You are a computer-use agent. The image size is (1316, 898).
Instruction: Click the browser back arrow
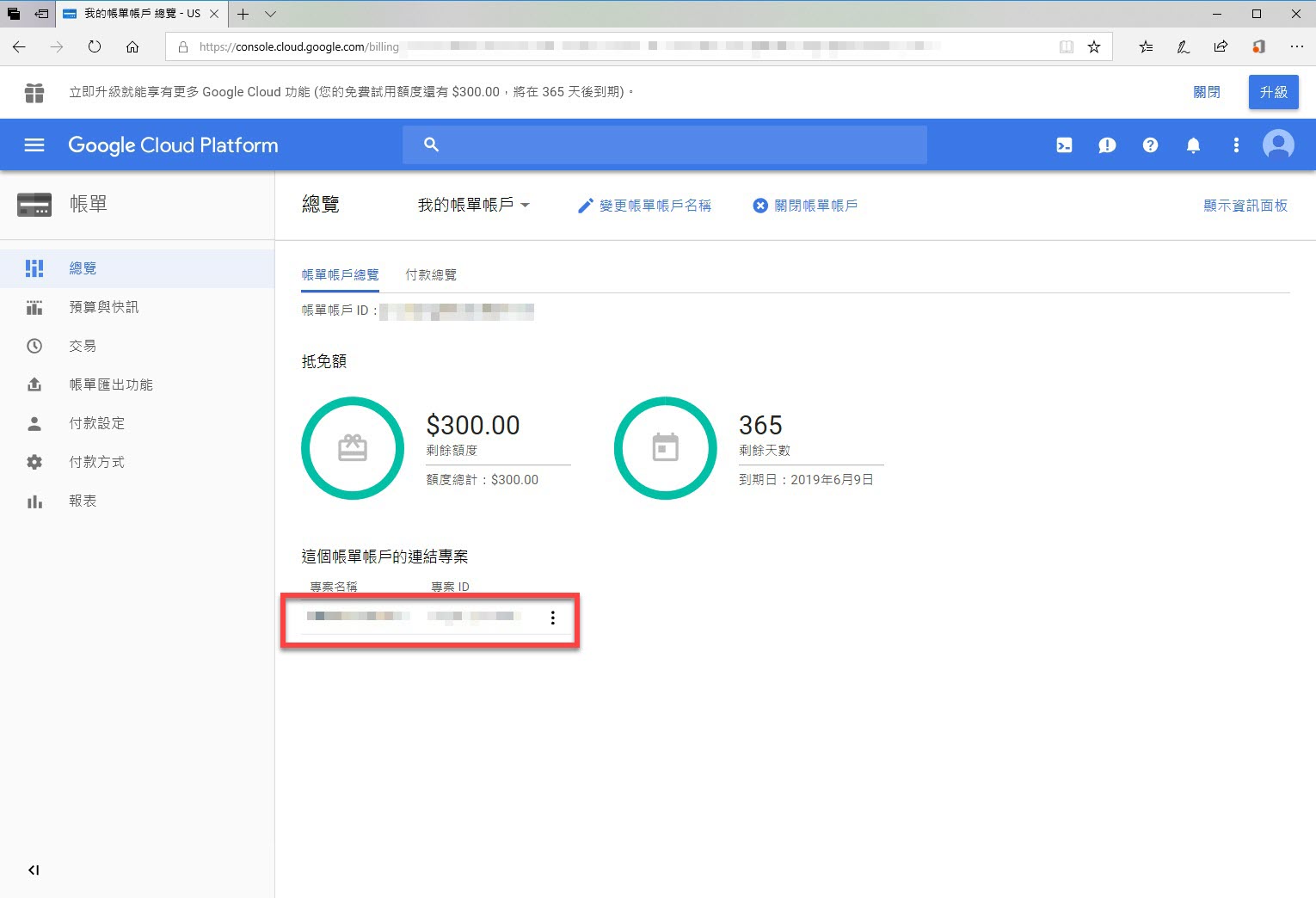click(19, 47)
